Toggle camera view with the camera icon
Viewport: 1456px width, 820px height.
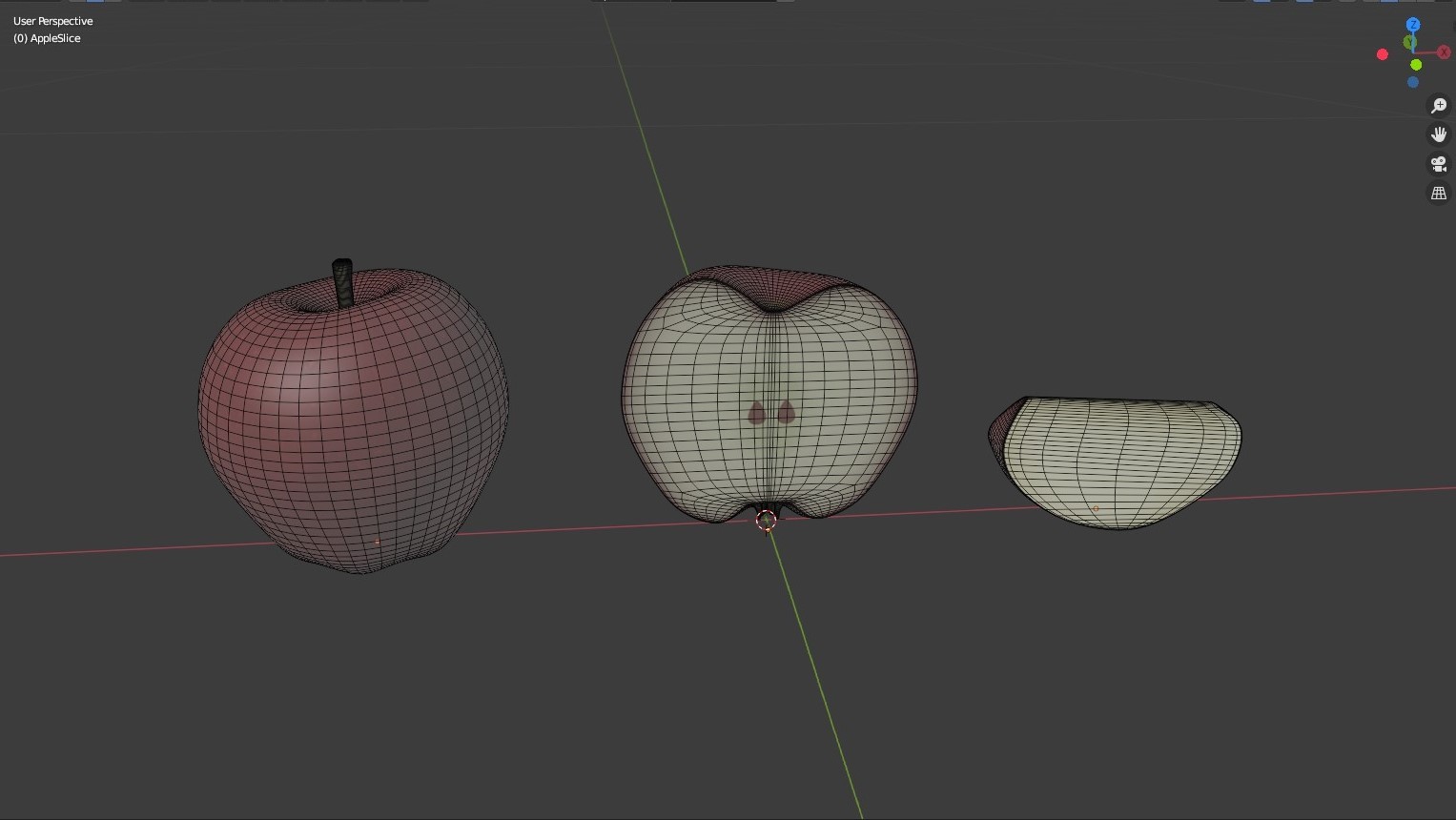click(1439, 164)
